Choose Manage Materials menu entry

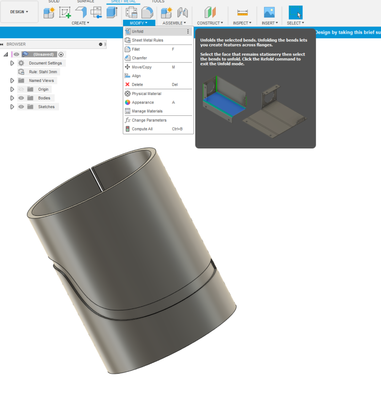158,111
